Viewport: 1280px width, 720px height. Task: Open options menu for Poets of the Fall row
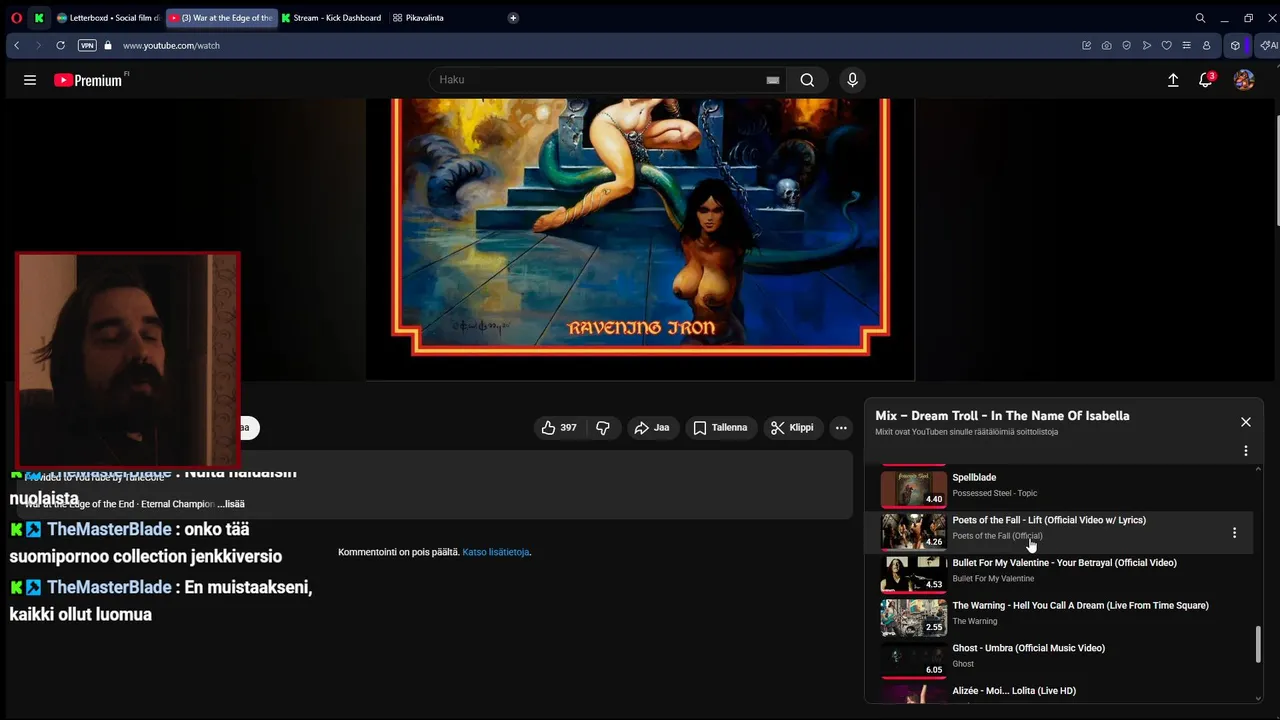click(1234, 533)
